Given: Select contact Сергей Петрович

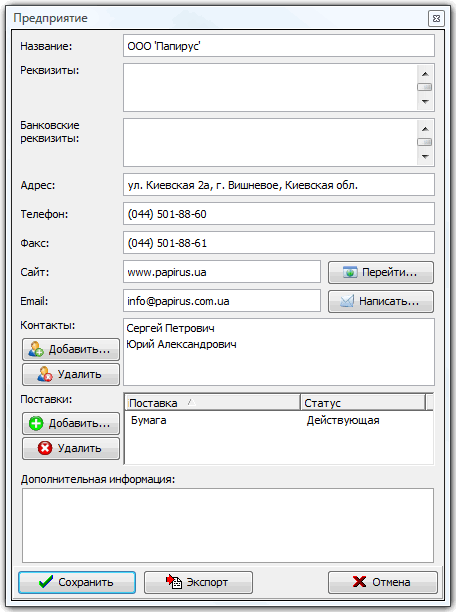Looking at the screenshot, I should click(x=170, y=328).
